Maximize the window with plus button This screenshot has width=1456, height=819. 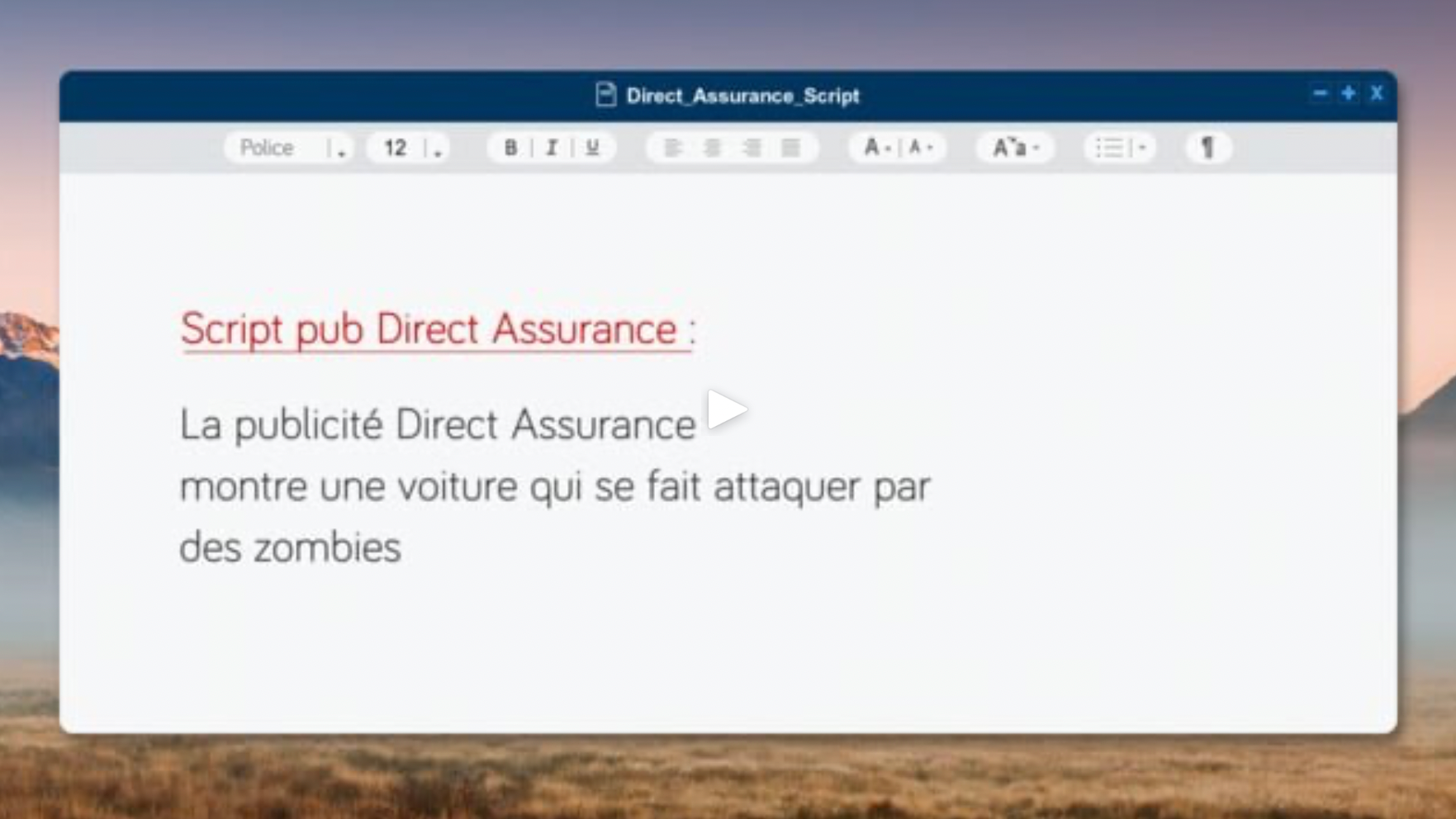pos(1348,93)
